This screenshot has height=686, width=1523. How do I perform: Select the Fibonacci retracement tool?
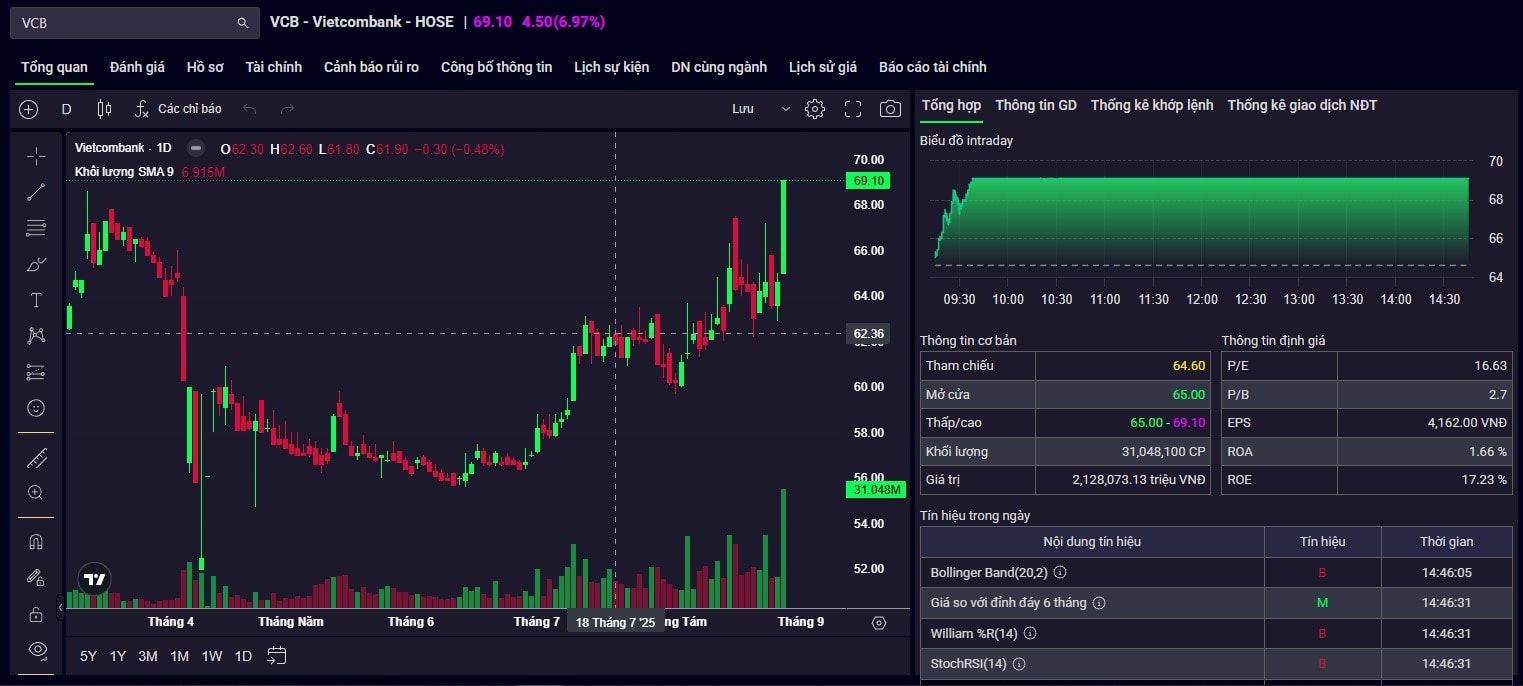coord(36,228)
